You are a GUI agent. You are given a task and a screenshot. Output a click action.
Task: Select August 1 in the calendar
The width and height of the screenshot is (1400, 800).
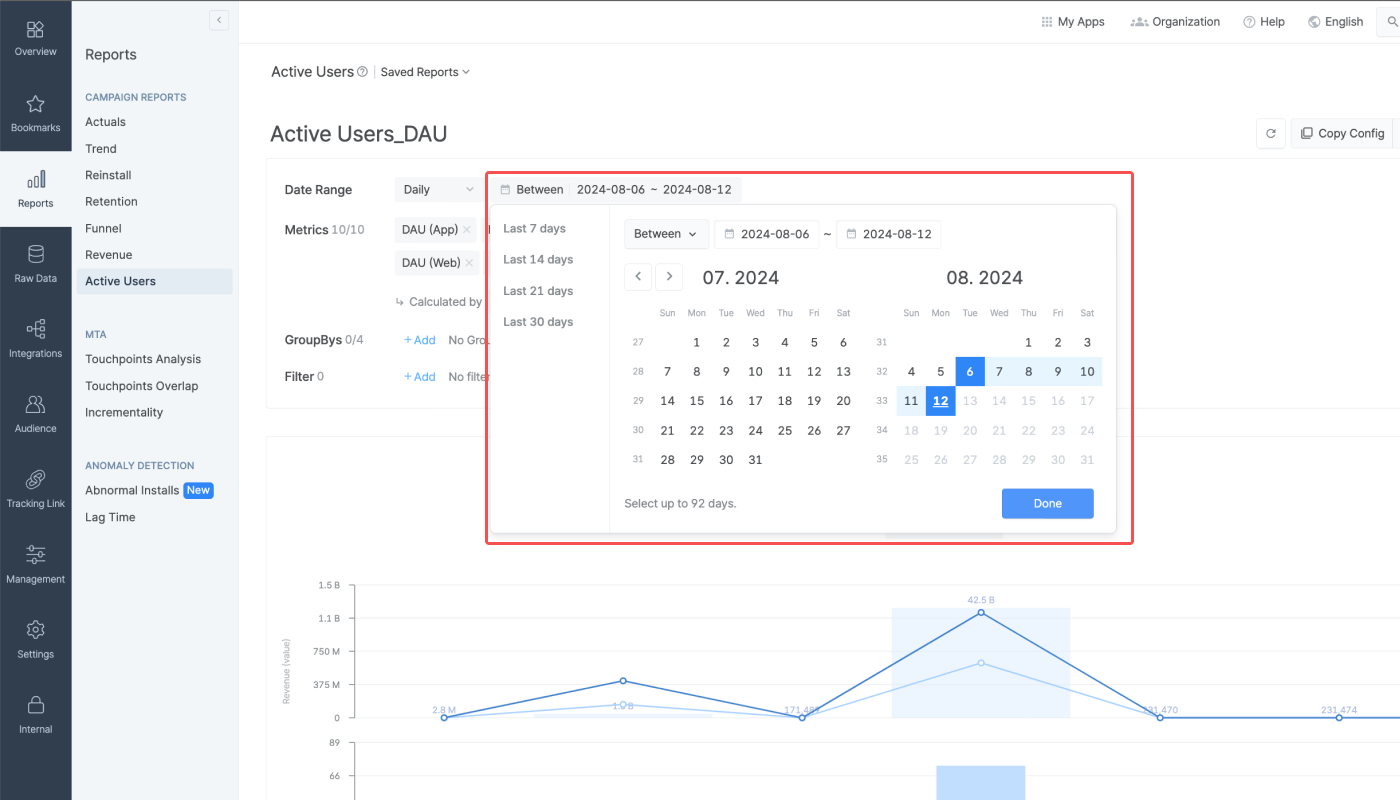1028,342
